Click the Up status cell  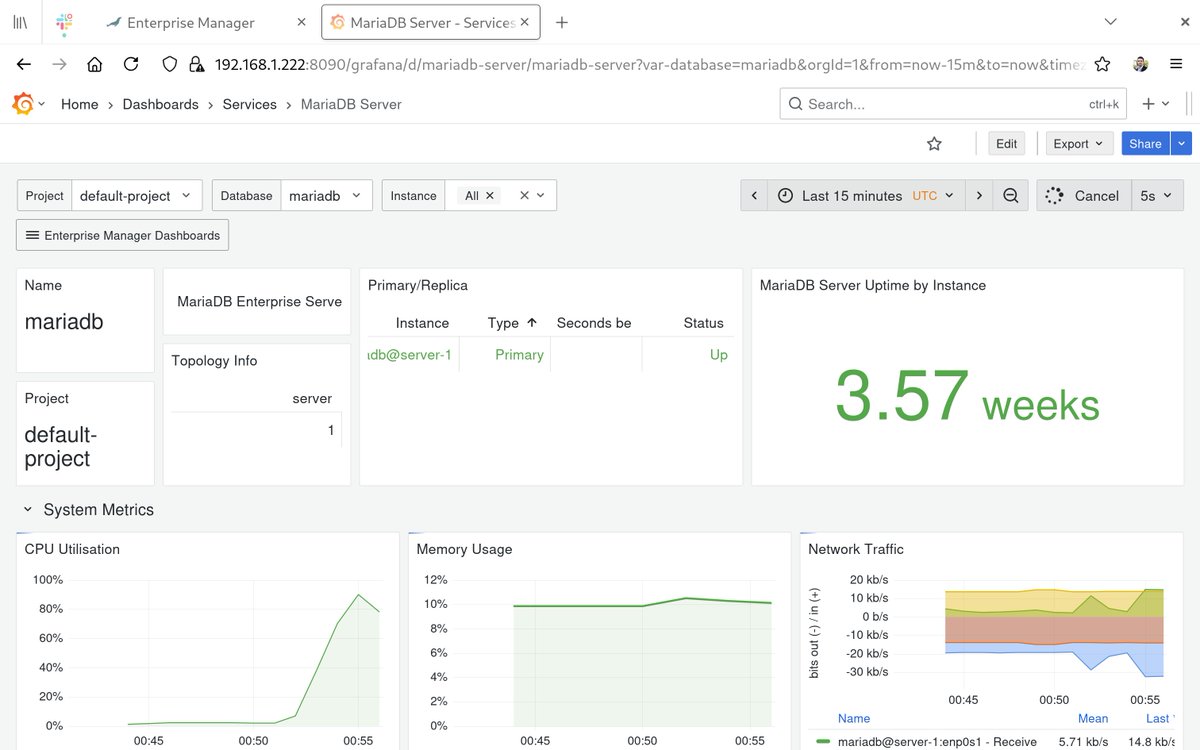719,355
